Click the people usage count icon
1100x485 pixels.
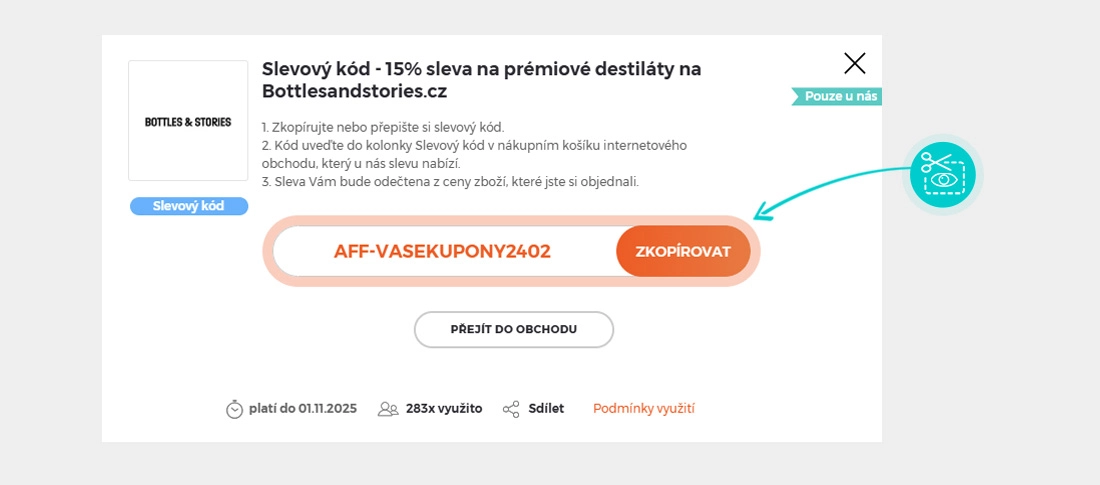pos(388,409)
